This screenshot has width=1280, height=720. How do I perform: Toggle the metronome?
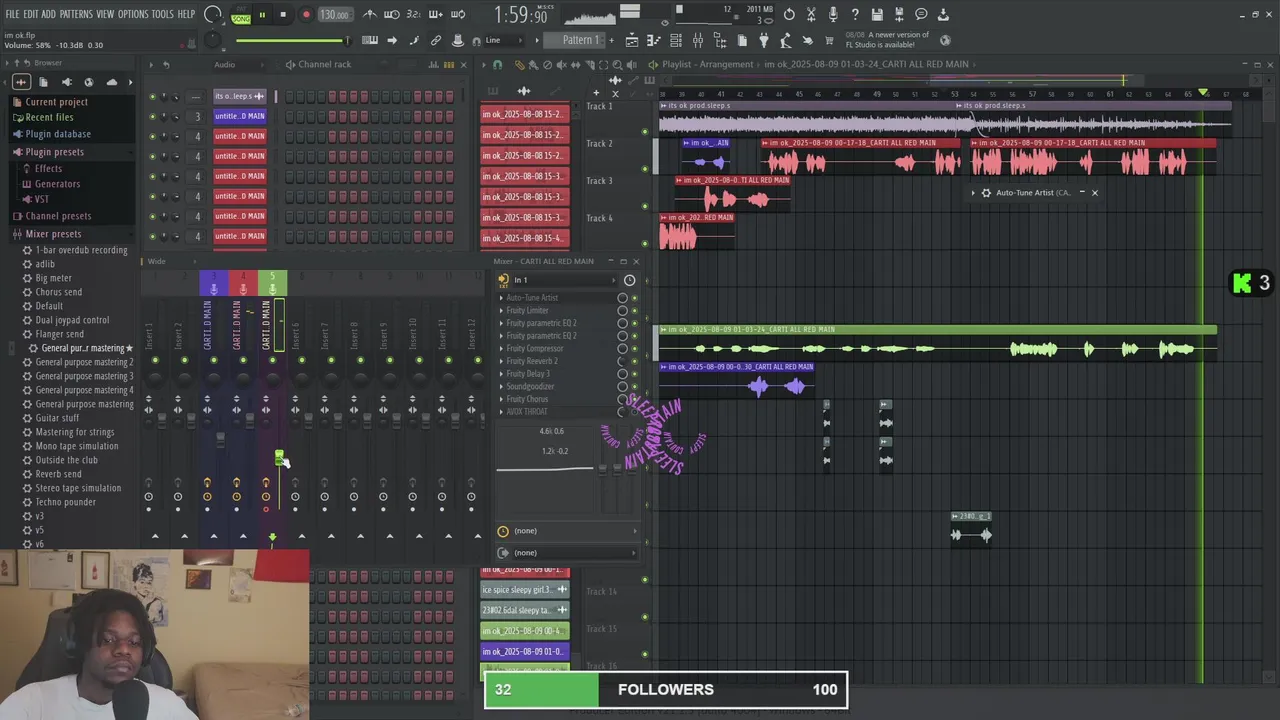point(370,14)
